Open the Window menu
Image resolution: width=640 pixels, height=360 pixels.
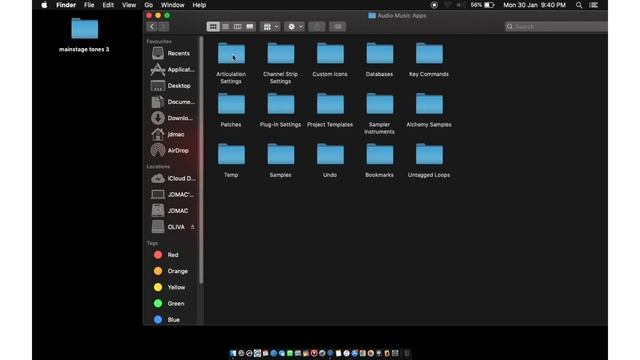[x=172, y=5]
